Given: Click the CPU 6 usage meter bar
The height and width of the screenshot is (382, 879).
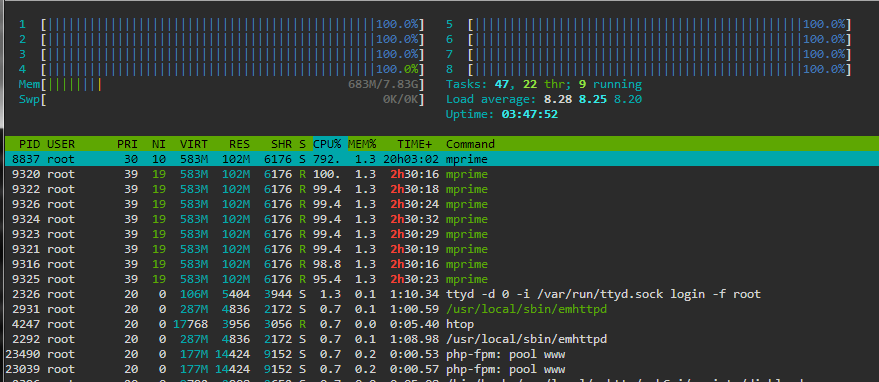Looking at the screenshot, I should pos(660,39).
